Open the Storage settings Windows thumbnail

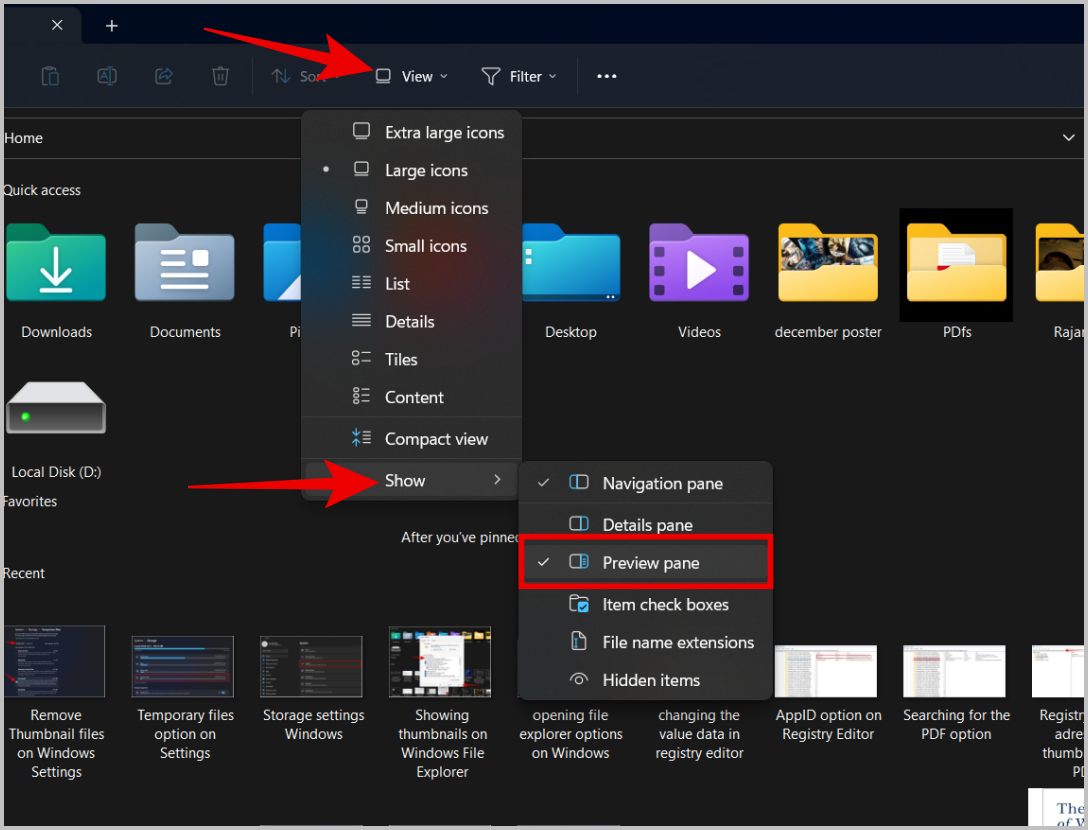click(312, 665)
